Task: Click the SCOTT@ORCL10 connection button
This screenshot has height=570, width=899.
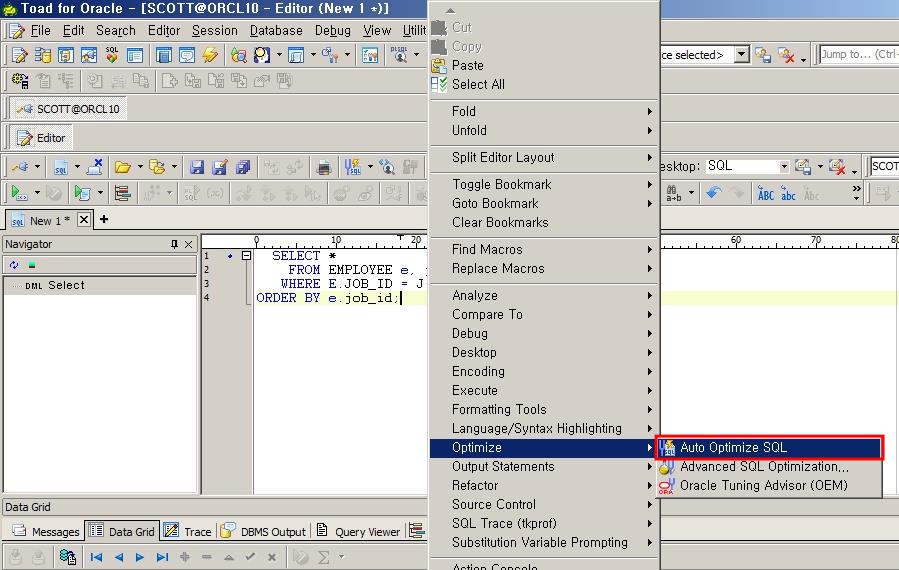Action: (x=69, y=109)
